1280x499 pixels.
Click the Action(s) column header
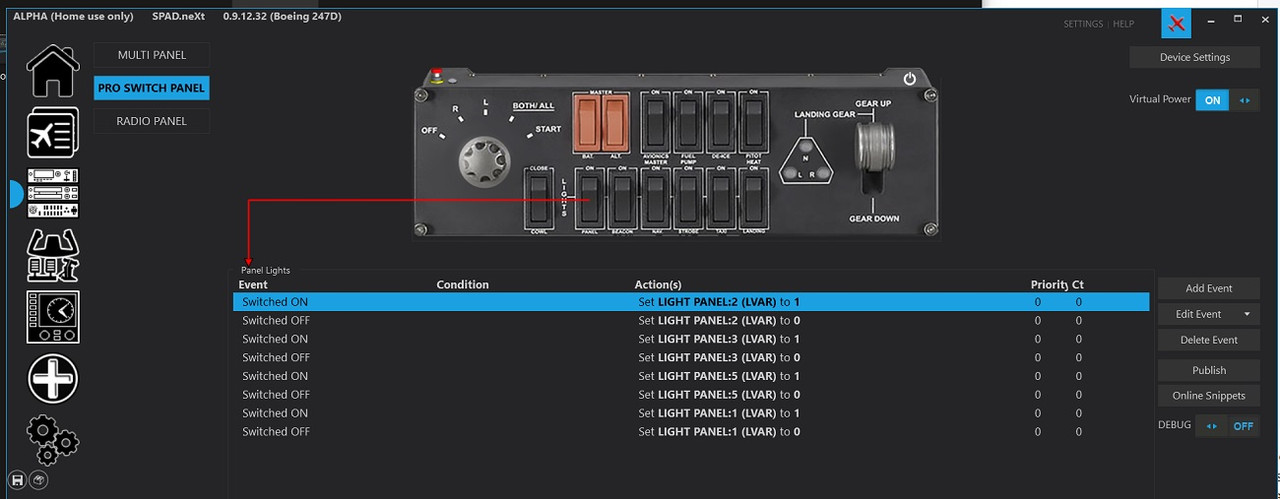pos(658,285)
